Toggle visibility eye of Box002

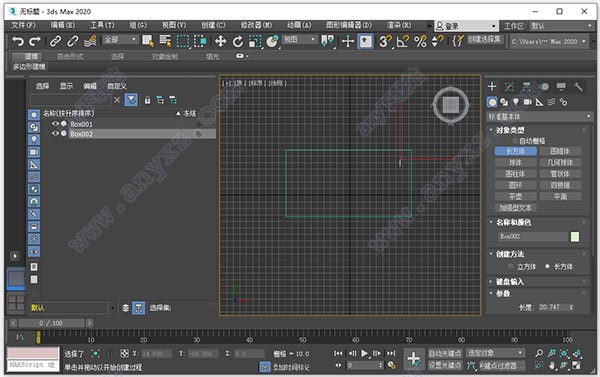(55, 134)
